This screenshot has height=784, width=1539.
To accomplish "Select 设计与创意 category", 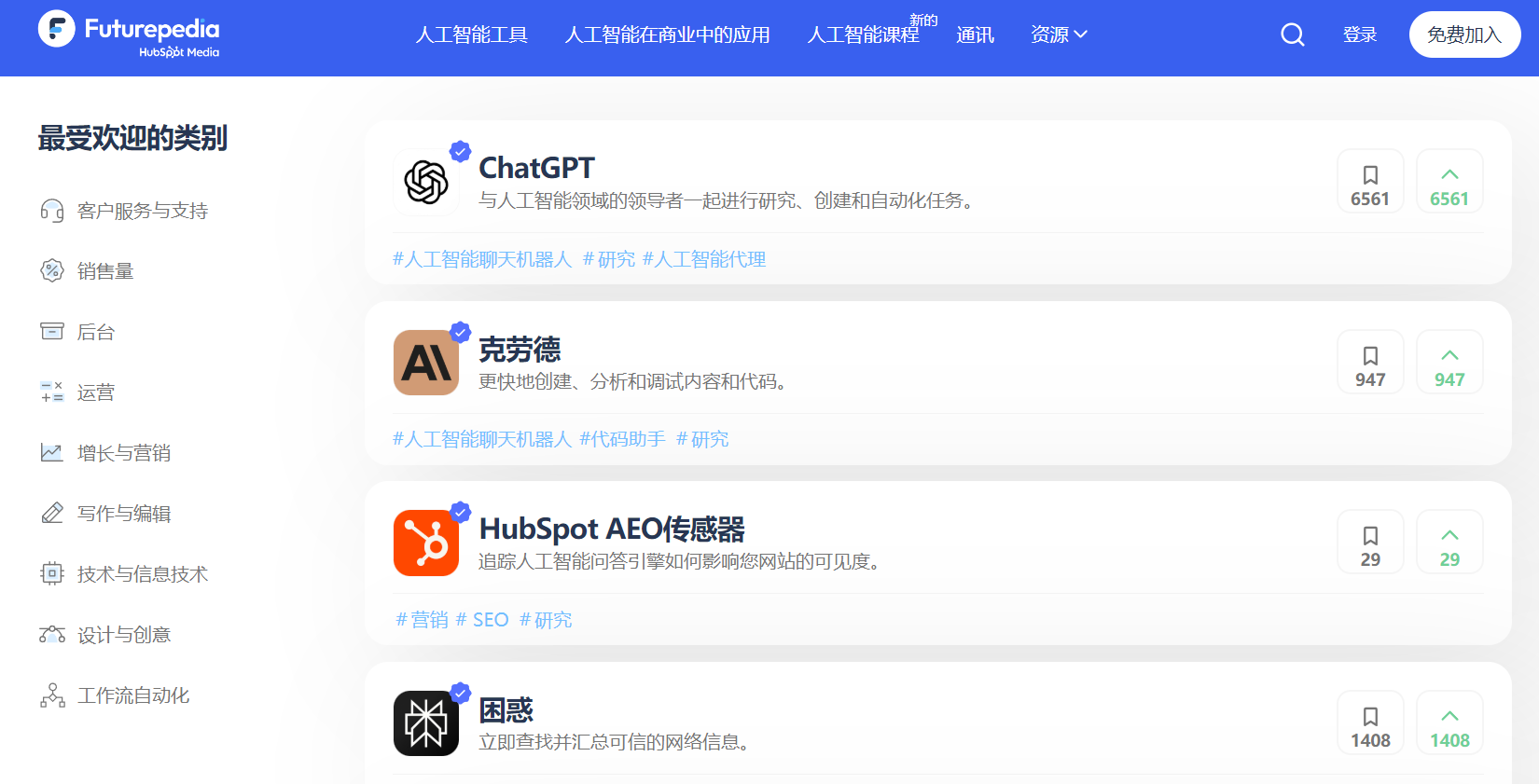I will pos(124,635).
